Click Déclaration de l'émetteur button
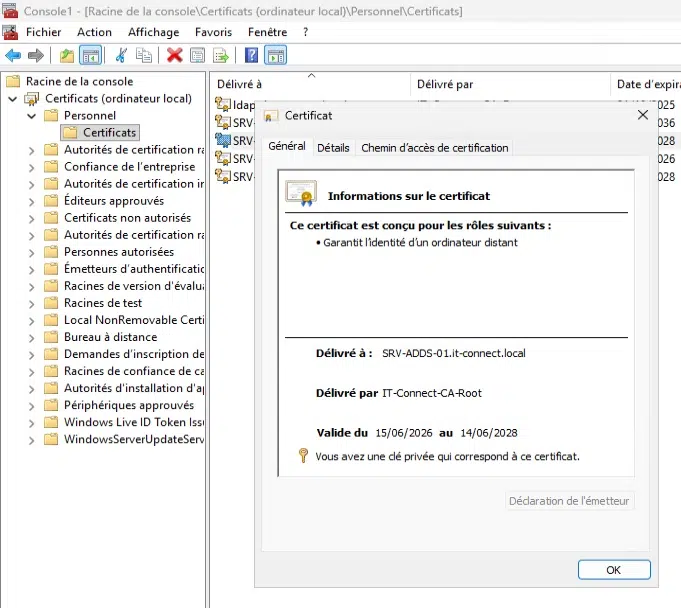The image size is (681, 608). (569, 501)
